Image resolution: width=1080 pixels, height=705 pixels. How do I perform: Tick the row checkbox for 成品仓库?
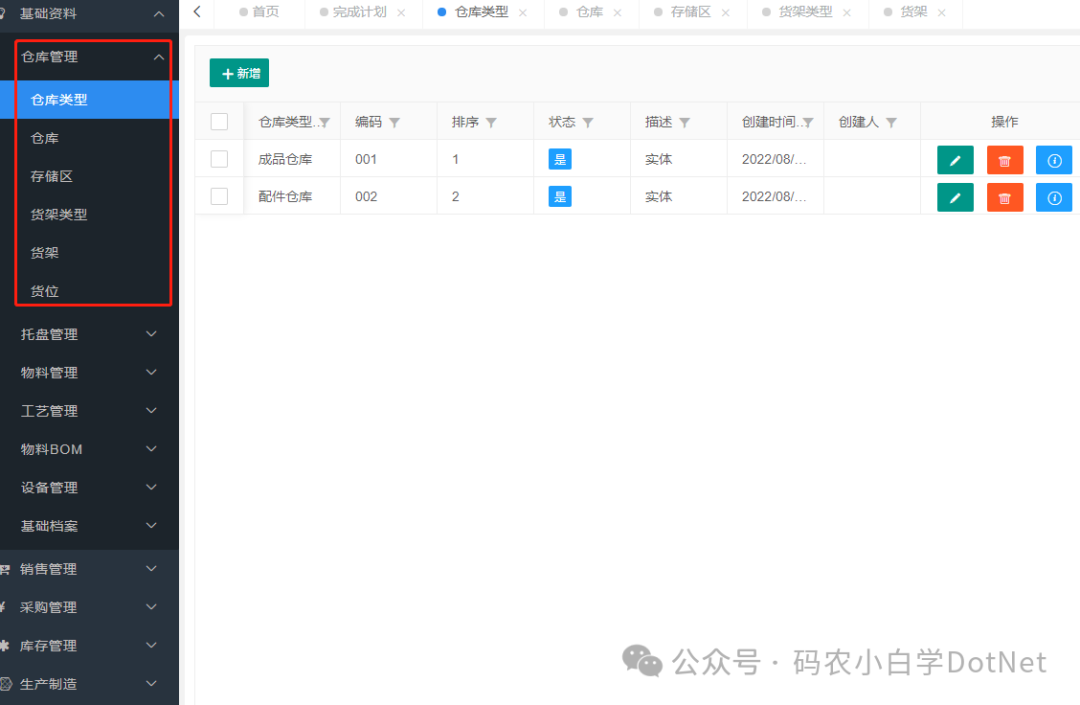pos(219,158)
